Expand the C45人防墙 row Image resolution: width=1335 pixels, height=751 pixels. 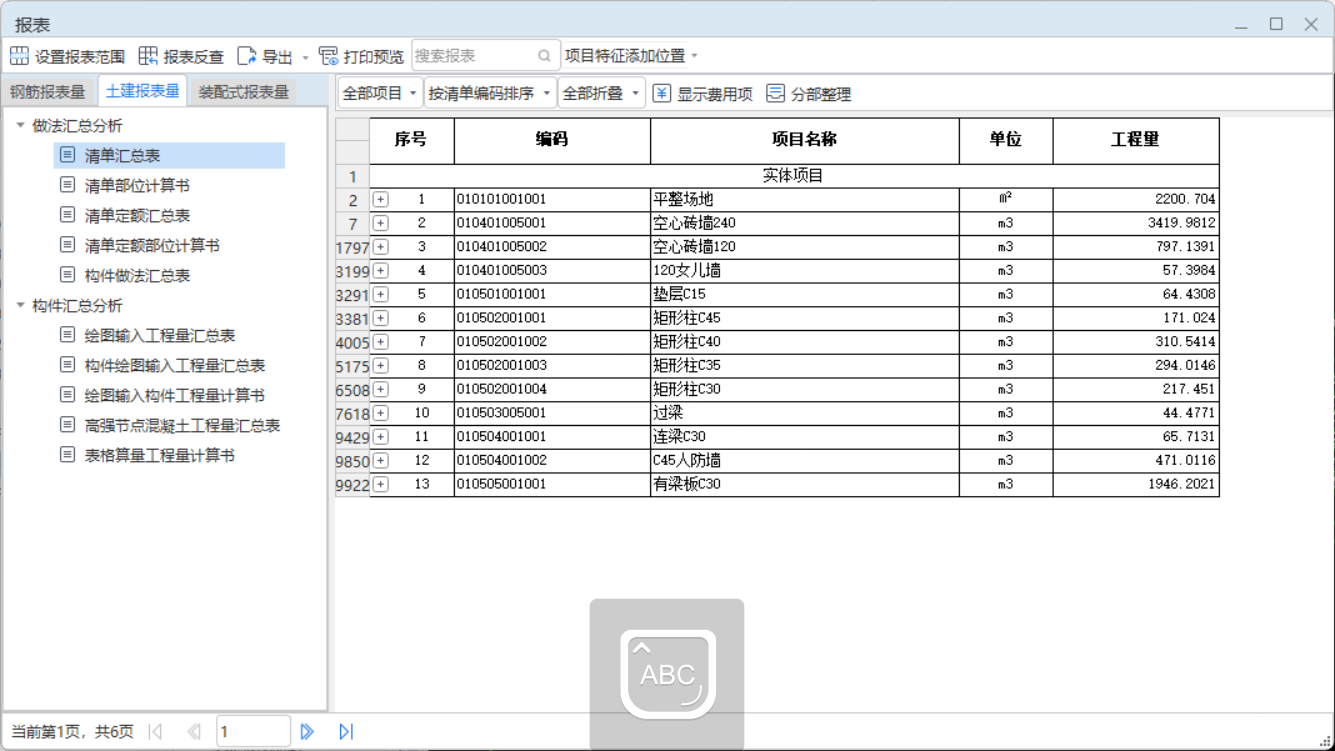pos(381,461)
